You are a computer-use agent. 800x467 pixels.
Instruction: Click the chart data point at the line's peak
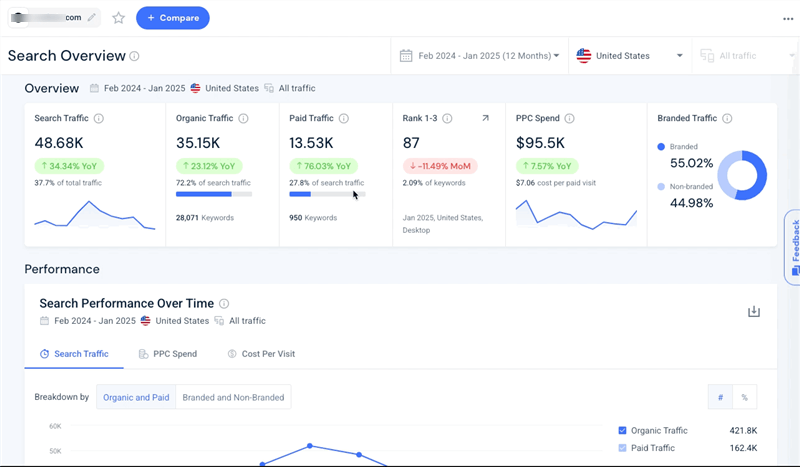click(x=310, y=446)
